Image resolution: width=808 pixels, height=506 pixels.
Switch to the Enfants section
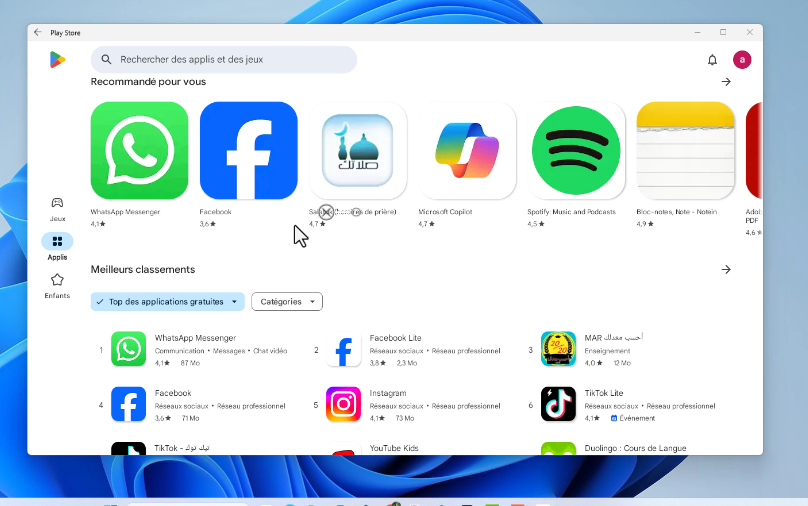tap(57, 286)
